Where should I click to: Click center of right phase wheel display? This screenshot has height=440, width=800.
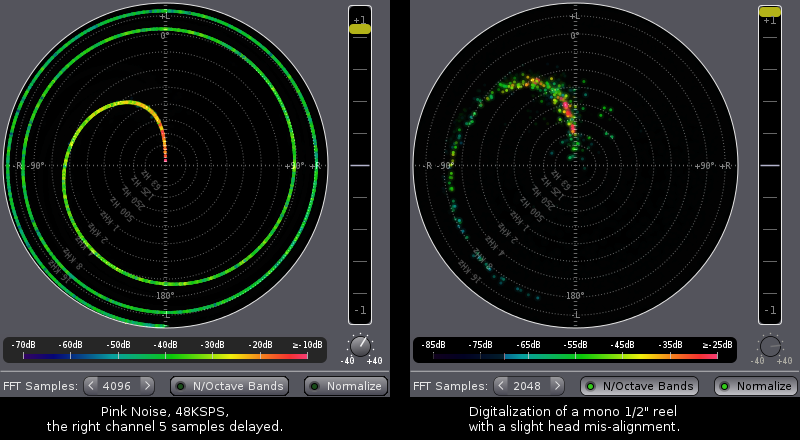[575, 165]
